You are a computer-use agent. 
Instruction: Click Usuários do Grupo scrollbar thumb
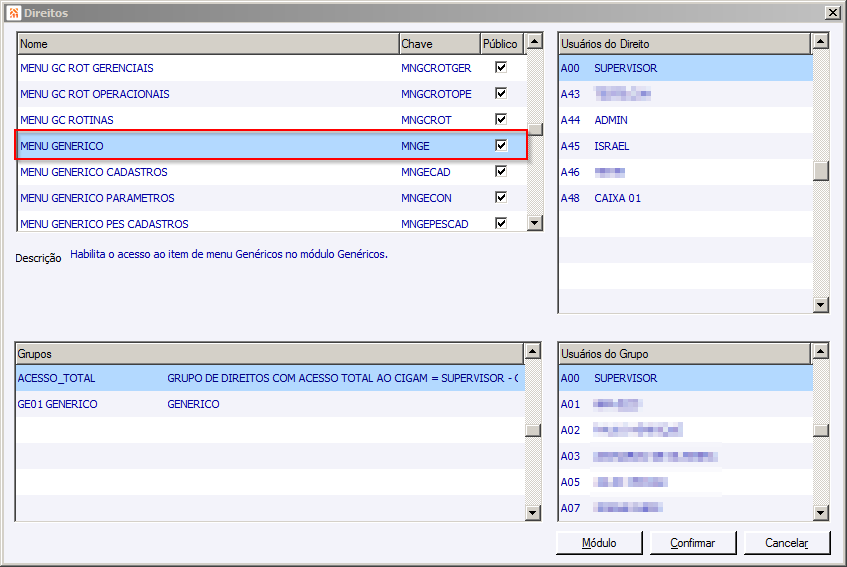point(821,430)
